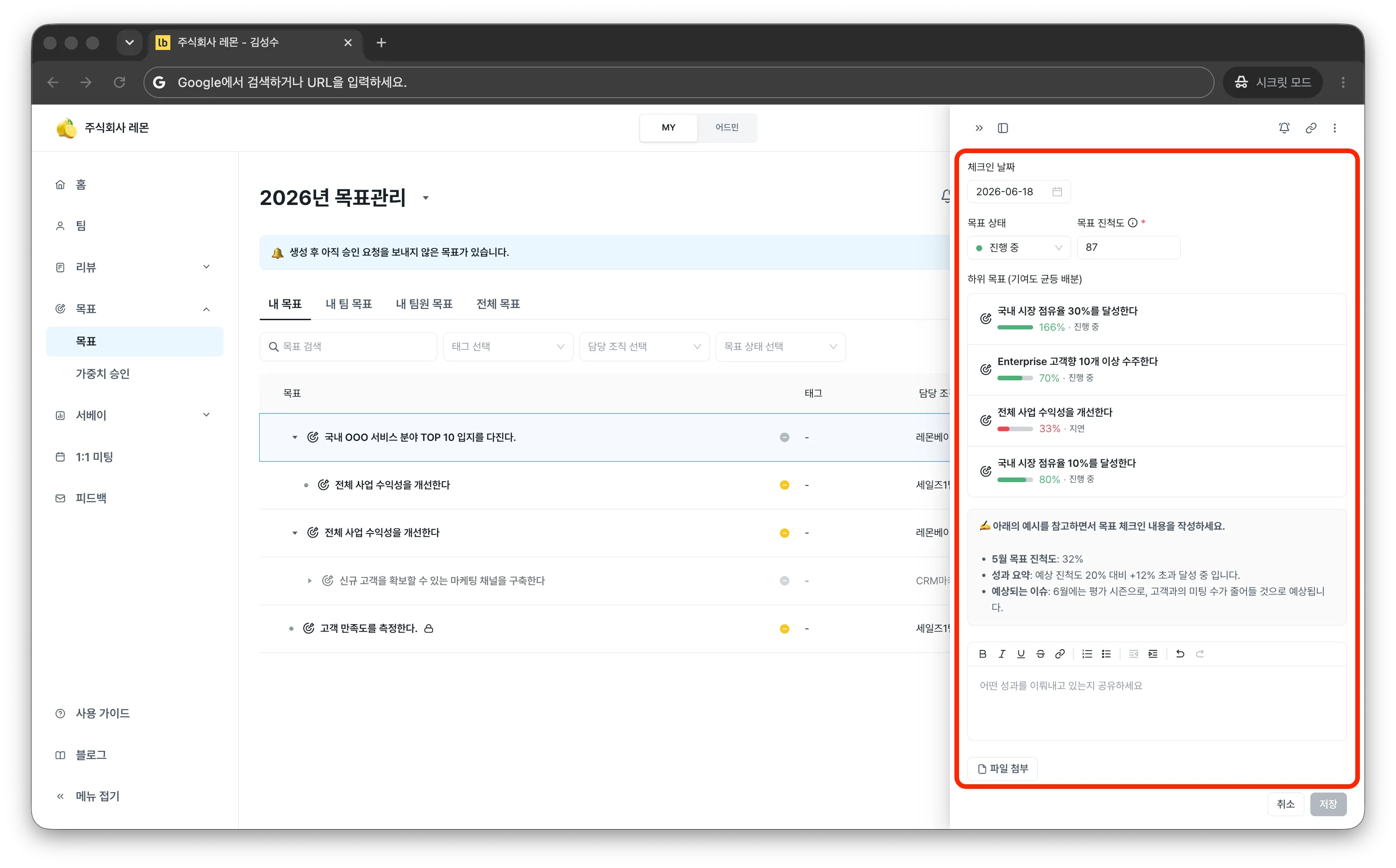Switch to the 어드민 view toggle

coord(727,127)
